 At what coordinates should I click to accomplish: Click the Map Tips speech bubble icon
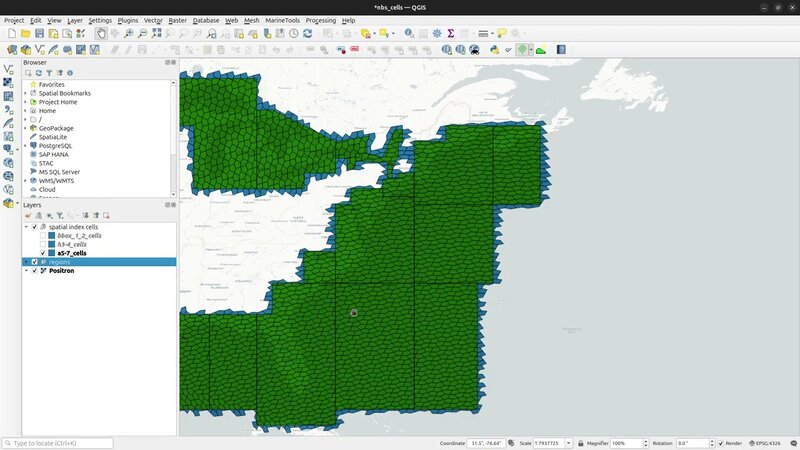click(502, 34)
